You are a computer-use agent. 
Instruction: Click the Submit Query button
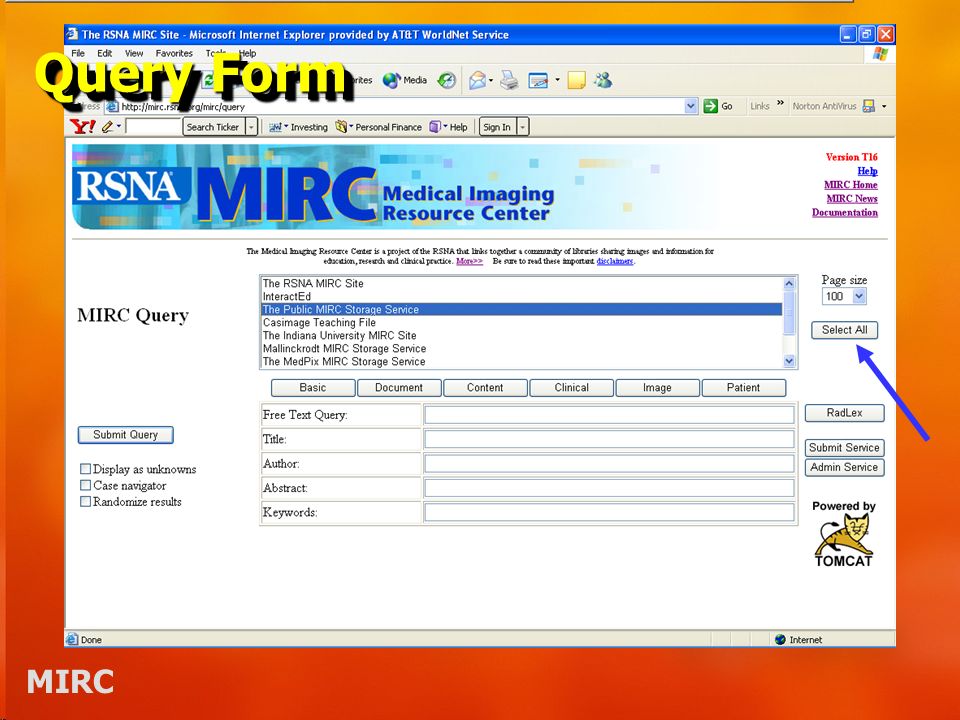[126, 435]
